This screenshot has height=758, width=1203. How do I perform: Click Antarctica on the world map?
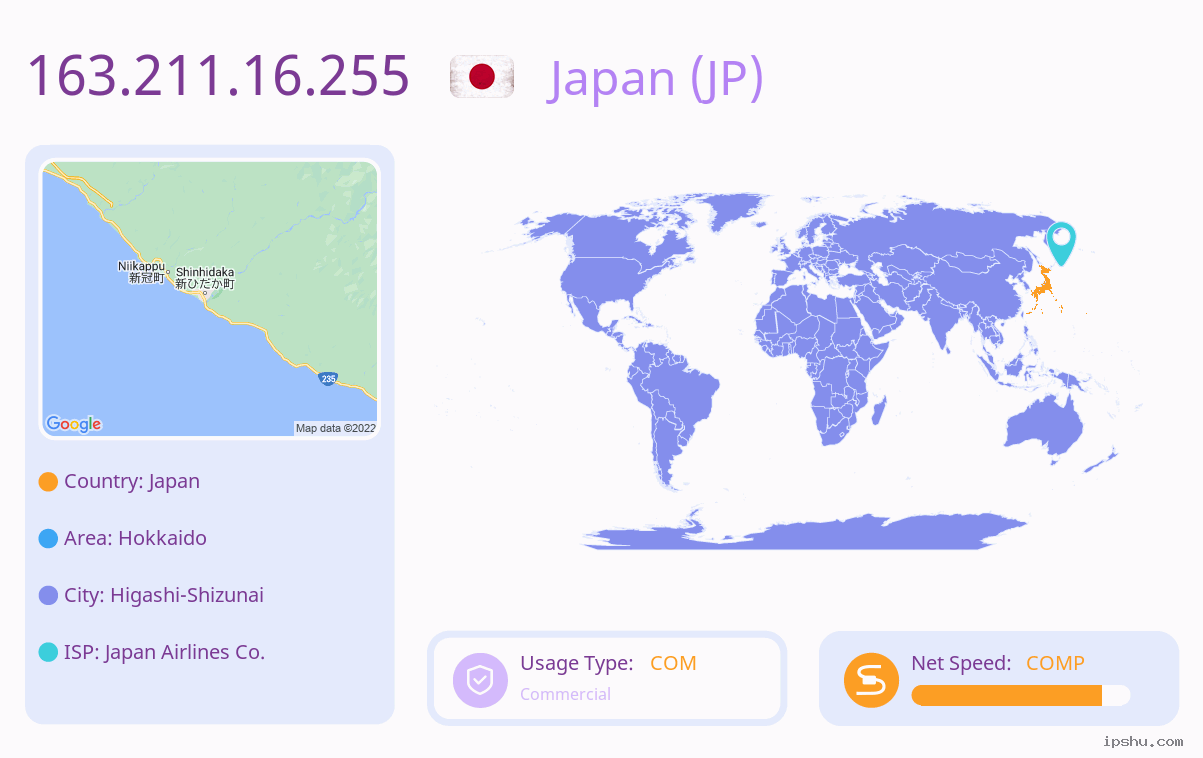[x=805, y=531]
